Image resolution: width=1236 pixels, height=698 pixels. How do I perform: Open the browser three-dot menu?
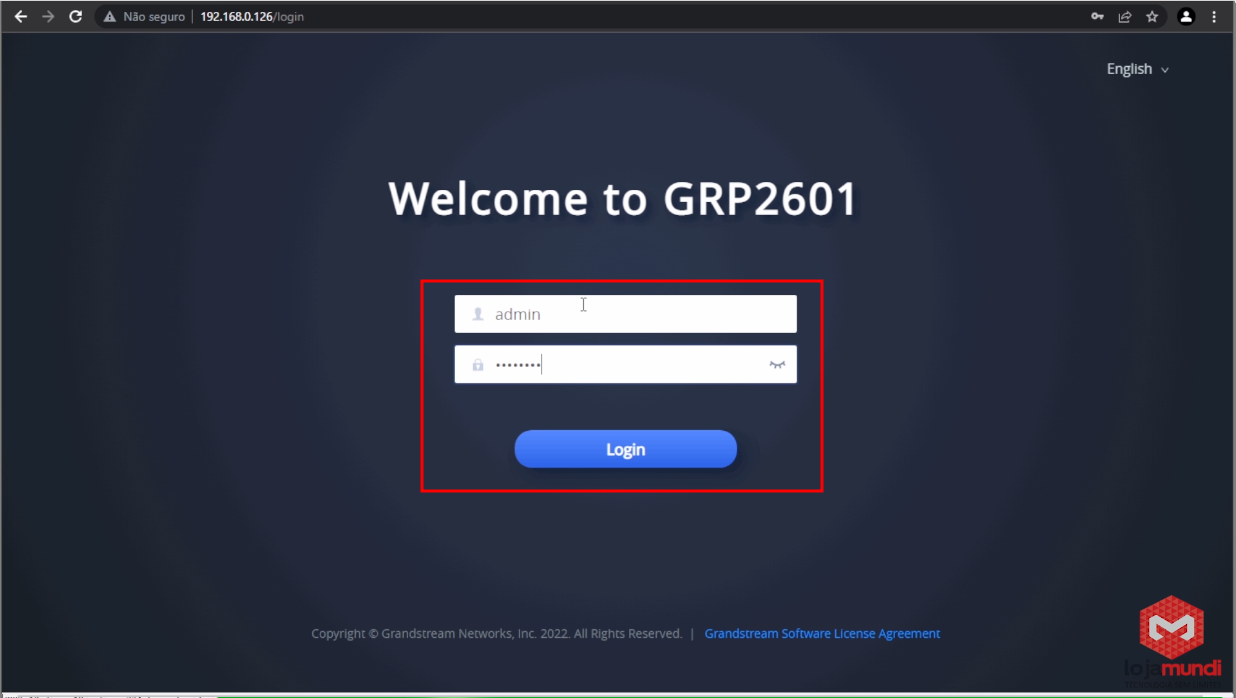(x=1214, y=17)
